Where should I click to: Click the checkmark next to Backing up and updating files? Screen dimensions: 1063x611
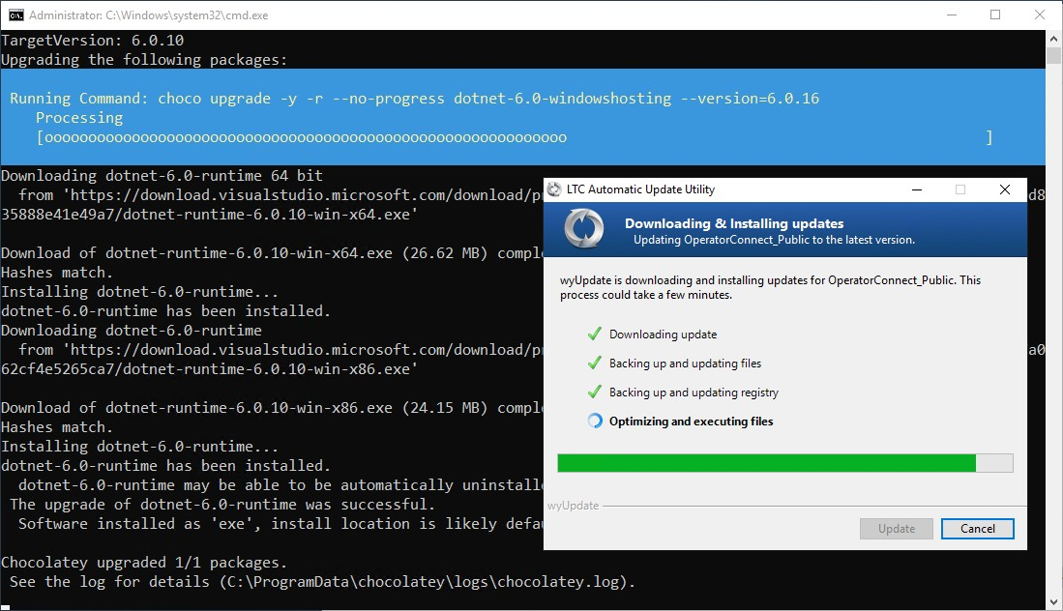(x=594, y=363)
